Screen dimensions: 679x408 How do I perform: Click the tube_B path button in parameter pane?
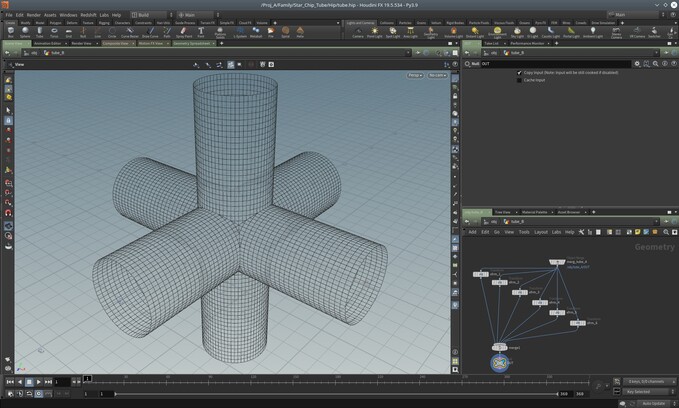[514, 53]
